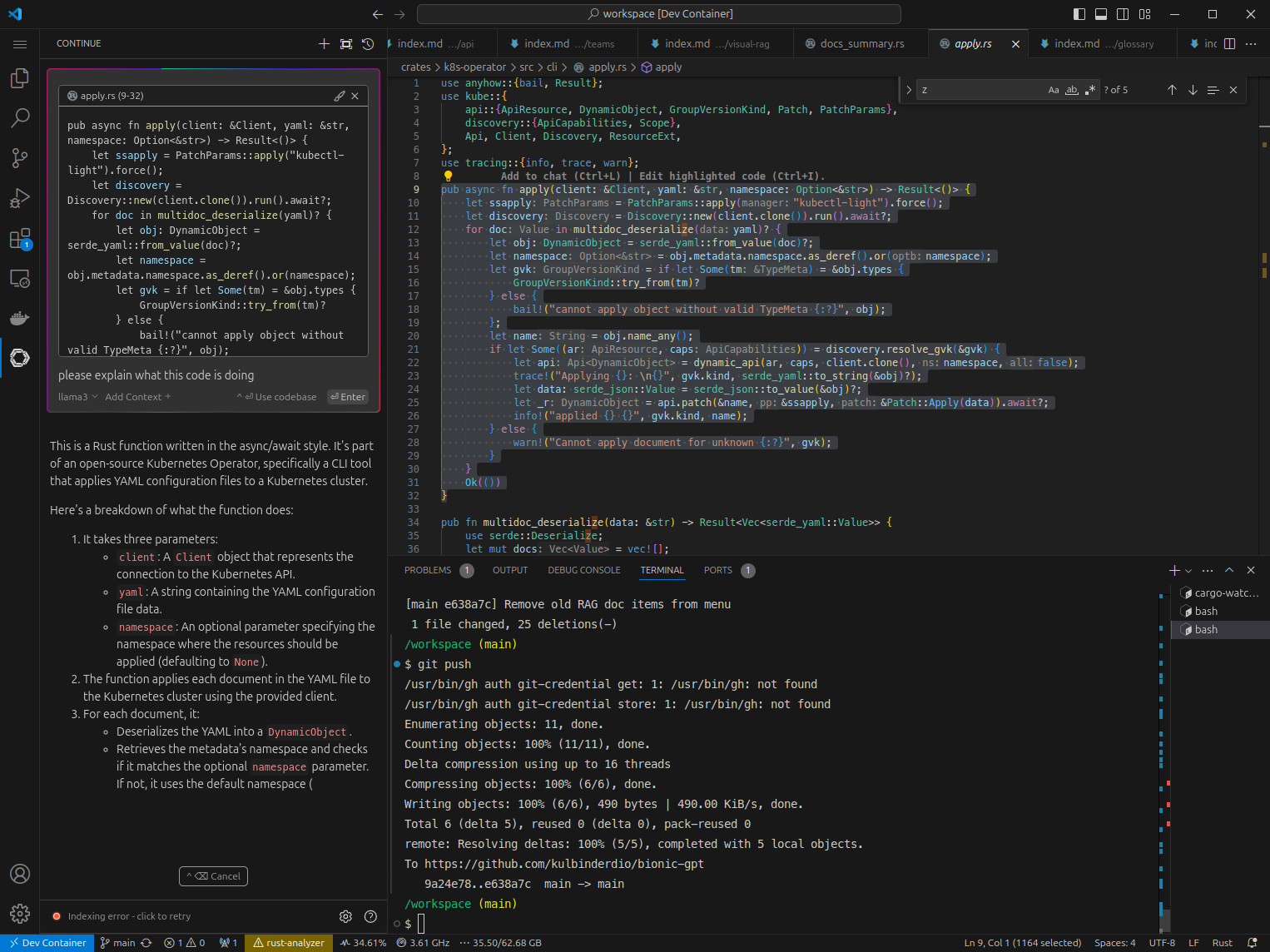View Continue chat history

tap(368, 44)
